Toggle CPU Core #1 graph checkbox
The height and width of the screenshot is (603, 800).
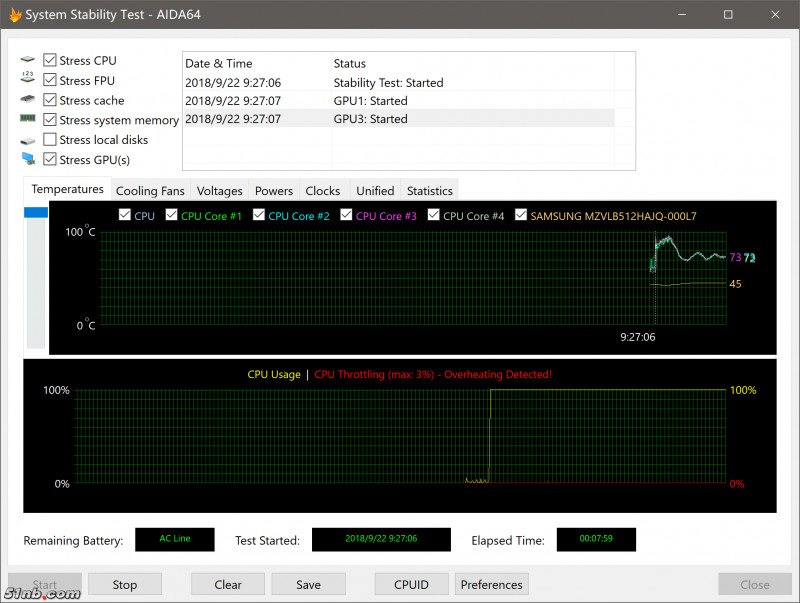(171, 215)
